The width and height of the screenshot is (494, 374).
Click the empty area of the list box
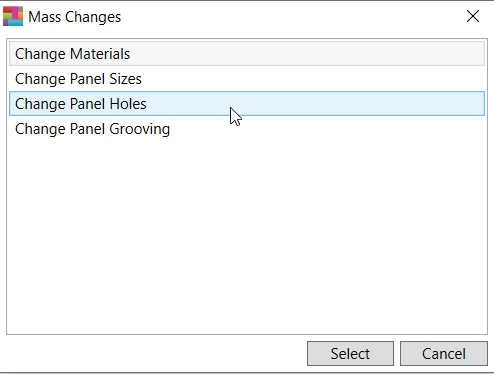(x=247, y=237)
